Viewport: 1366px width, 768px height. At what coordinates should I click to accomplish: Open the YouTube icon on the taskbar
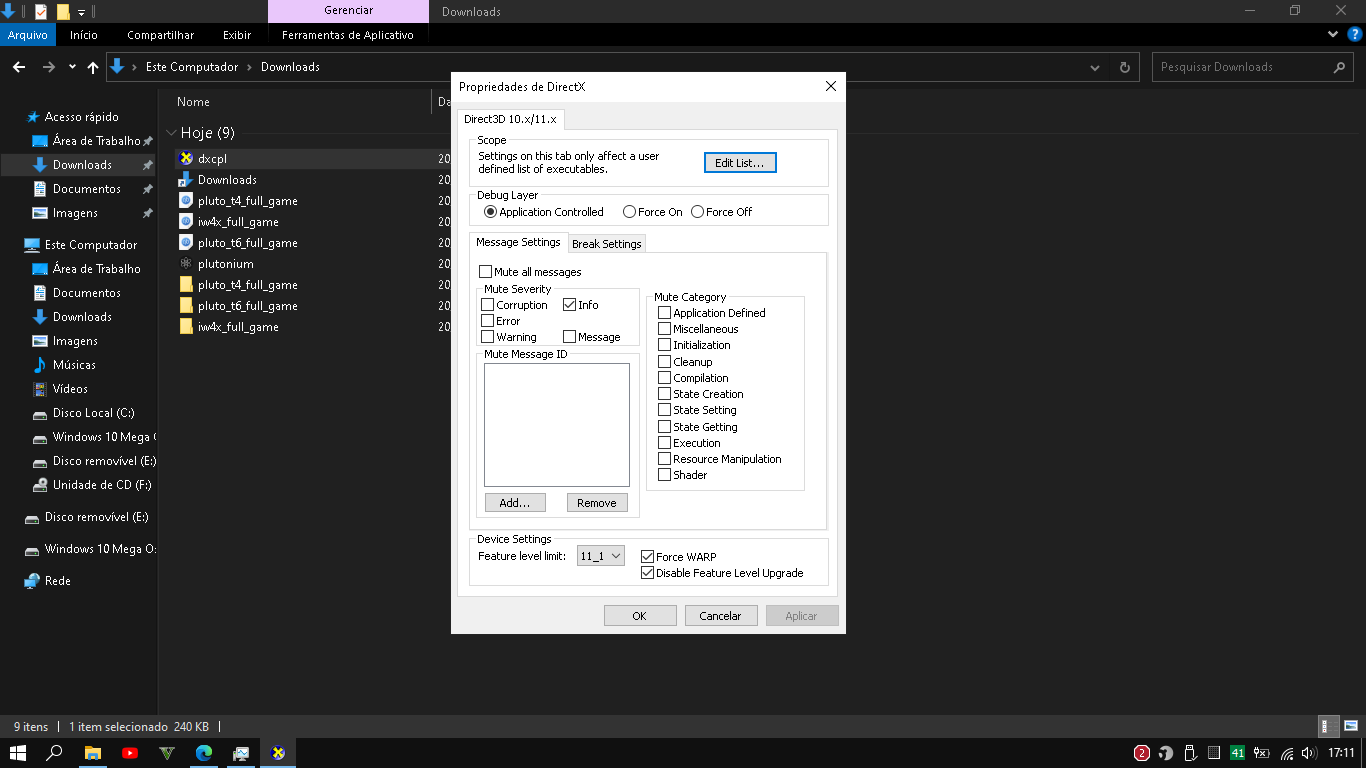pos(129,753)
